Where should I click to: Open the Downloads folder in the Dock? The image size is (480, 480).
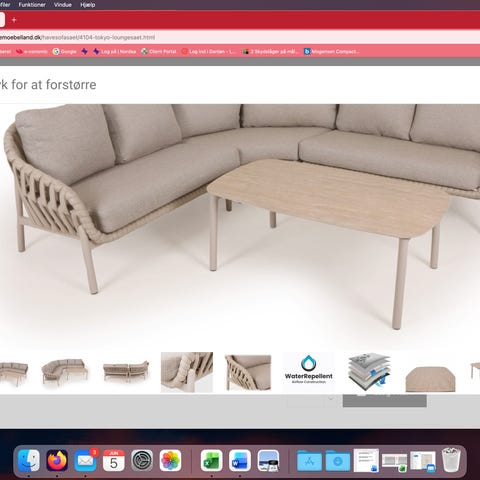click(338, 460)
